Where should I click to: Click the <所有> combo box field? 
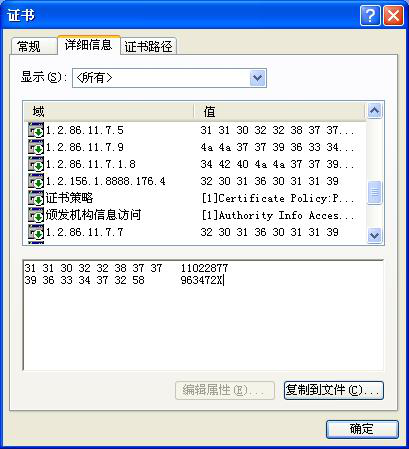click(x=169, y=78)
